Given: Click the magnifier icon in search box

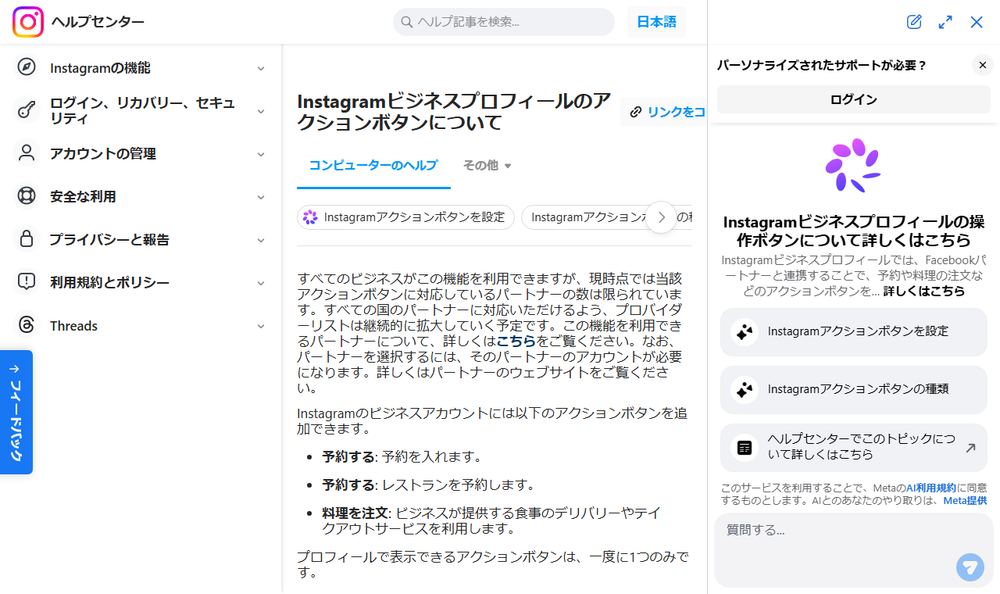Looking at the screenshot, I should point(406,22).
